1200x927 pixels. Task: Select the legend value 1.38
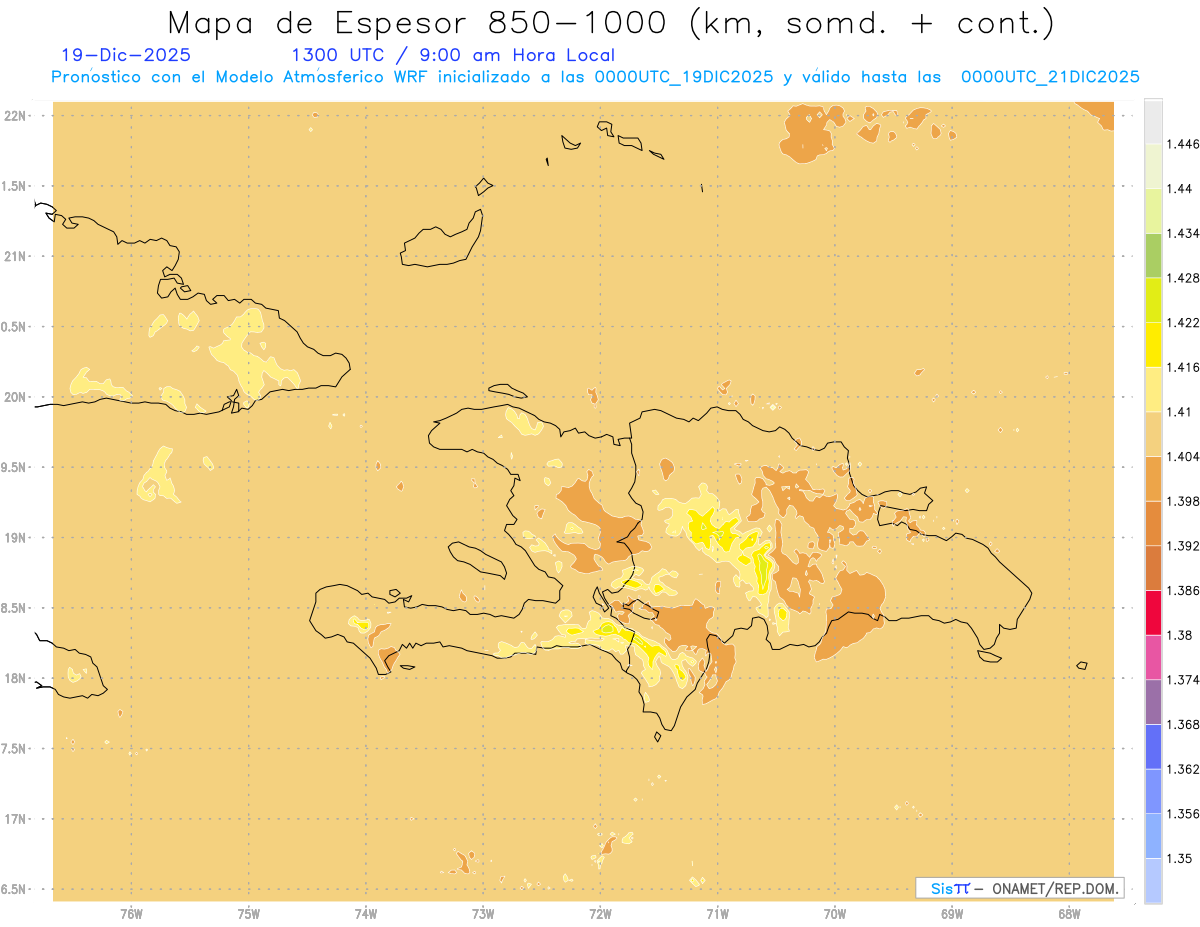click(1180, 635)
